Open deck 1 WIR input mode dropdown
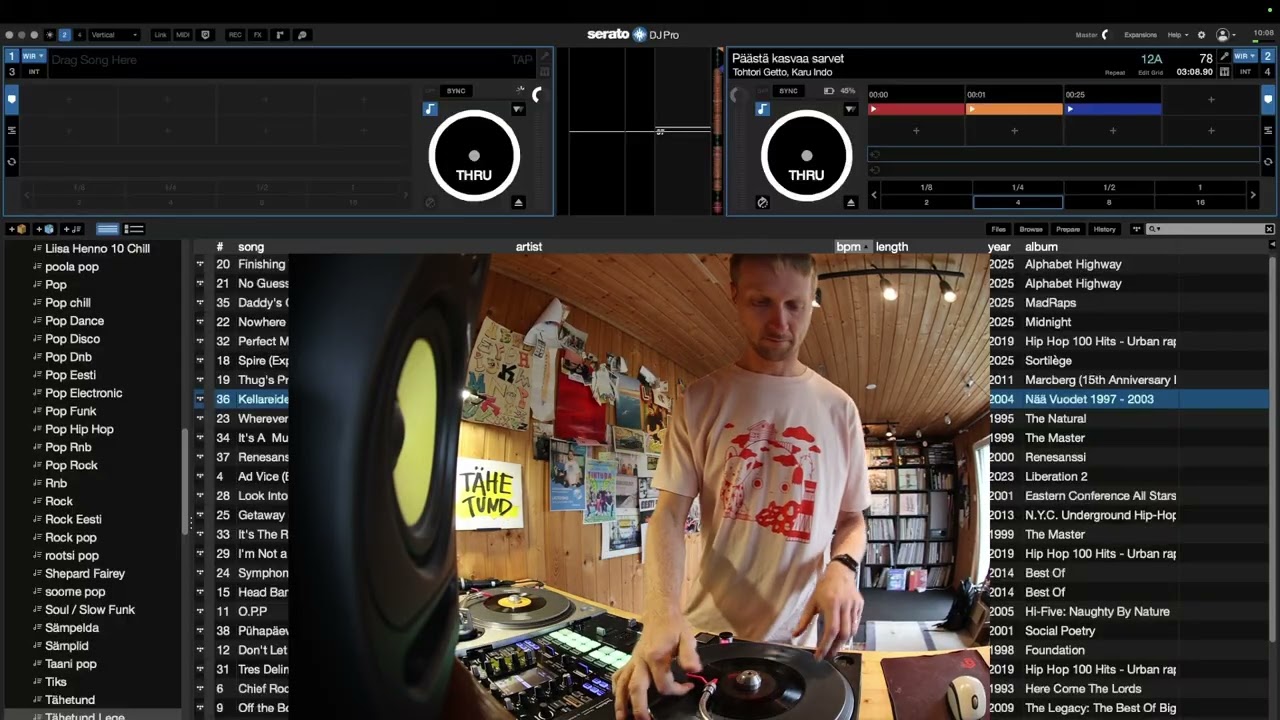This screenshot has height=720, width=1280. click(x=34, y=56)
